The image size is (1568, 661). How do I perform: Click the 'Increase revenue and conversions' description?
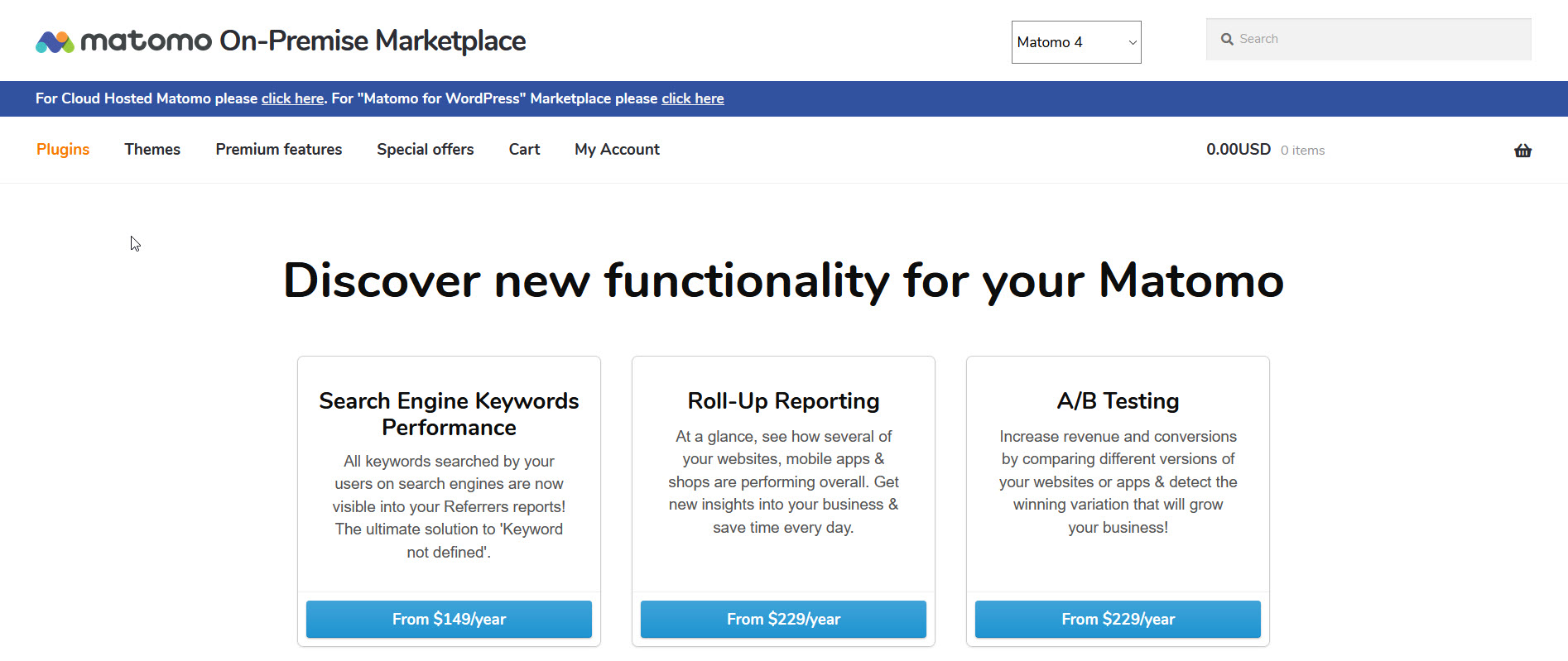point(1118,481)
